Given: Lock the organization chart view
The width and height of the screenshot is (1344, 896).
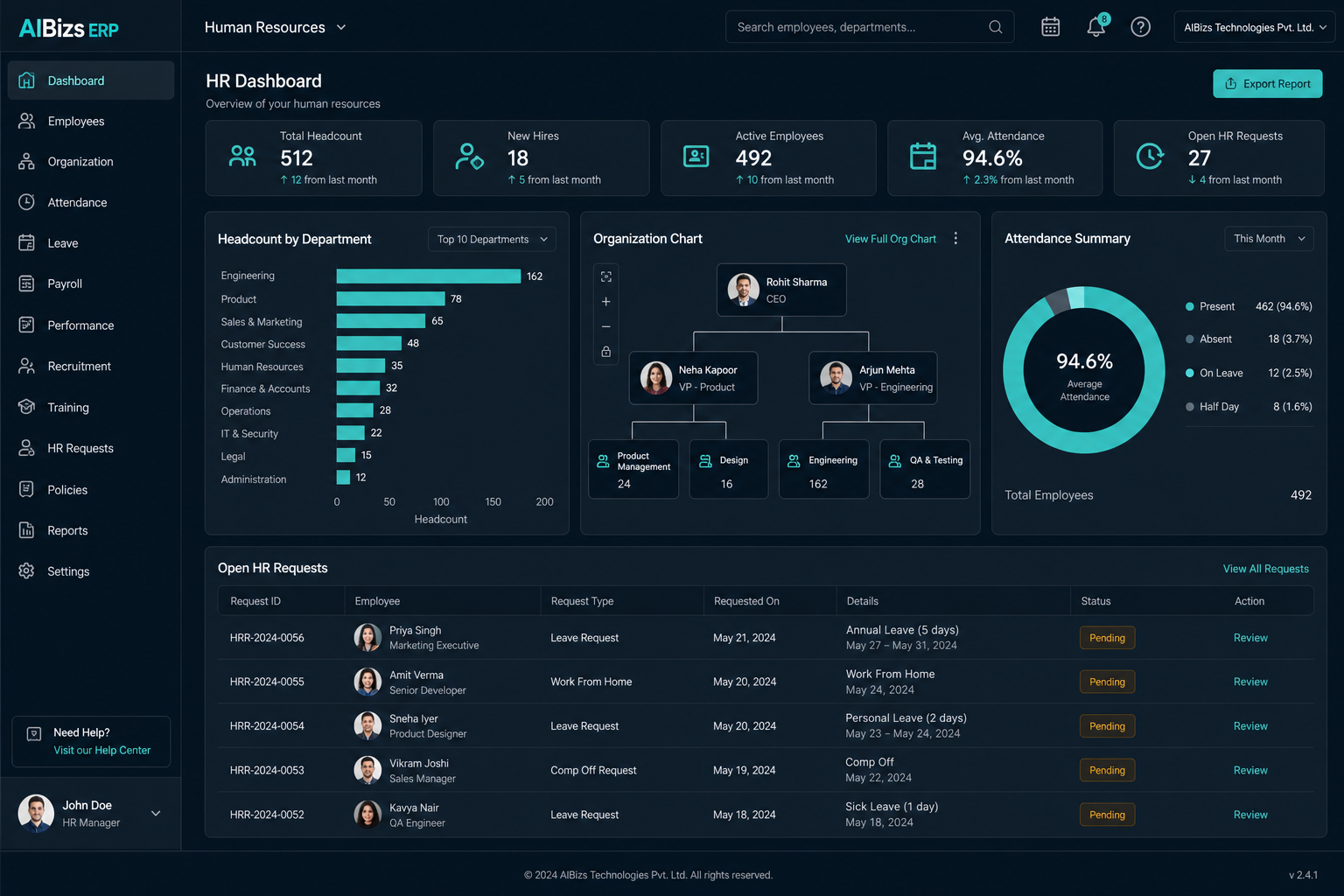Looking at the screenshot, I should point(606,352).
